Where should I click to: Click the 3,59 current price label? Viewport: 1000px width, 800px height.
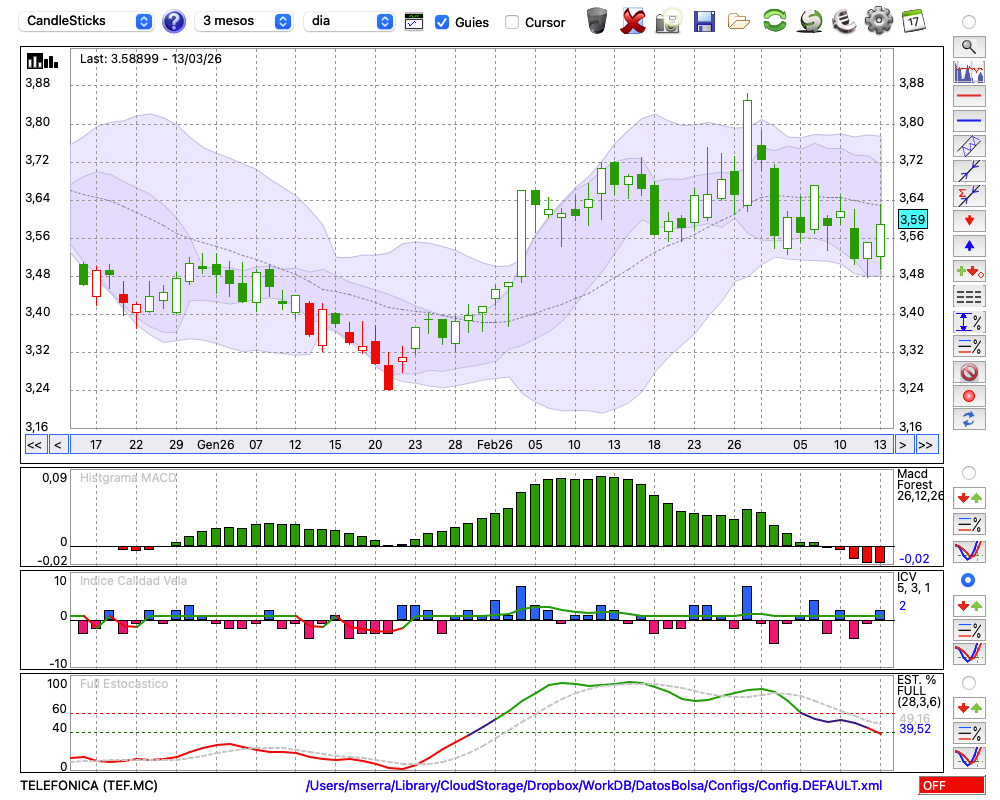912,219
